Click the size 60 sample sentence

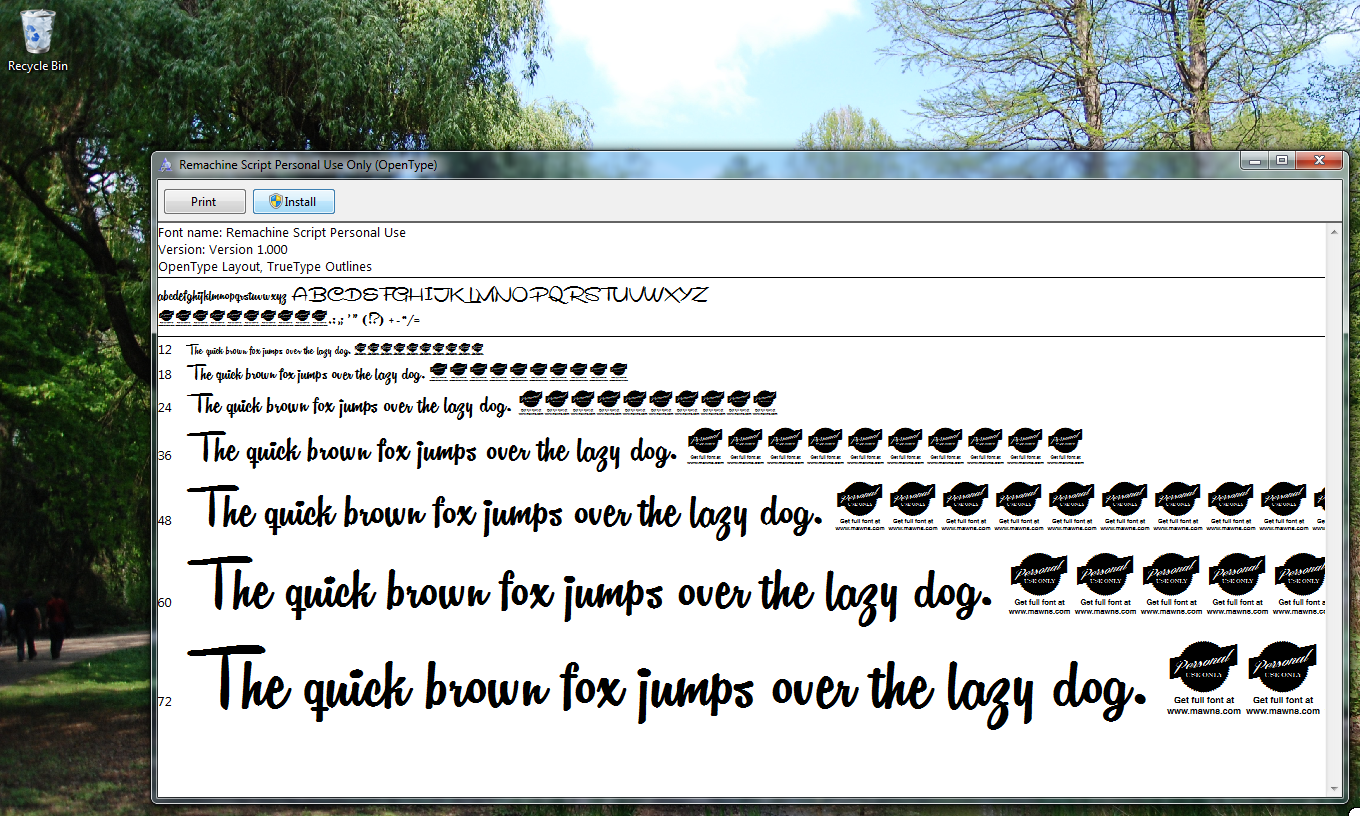click(590, 590)
